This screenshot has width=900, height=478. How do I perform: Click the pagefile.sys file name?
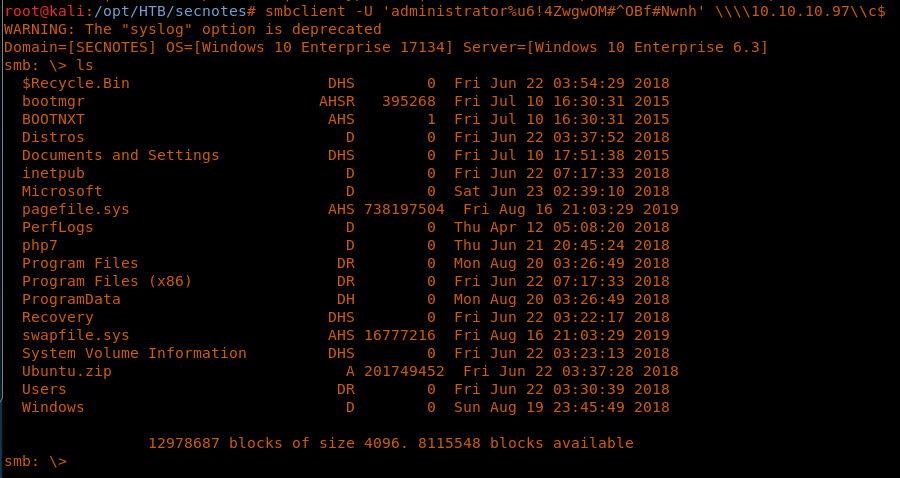(75, 209)
